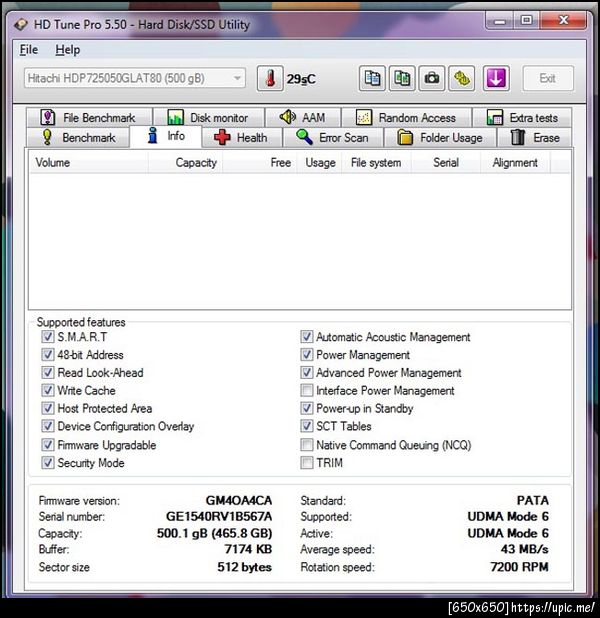Viewport: 600px width, 618px height.
Task: Click the 29°C temperature reading
Action: click(301, 79)
